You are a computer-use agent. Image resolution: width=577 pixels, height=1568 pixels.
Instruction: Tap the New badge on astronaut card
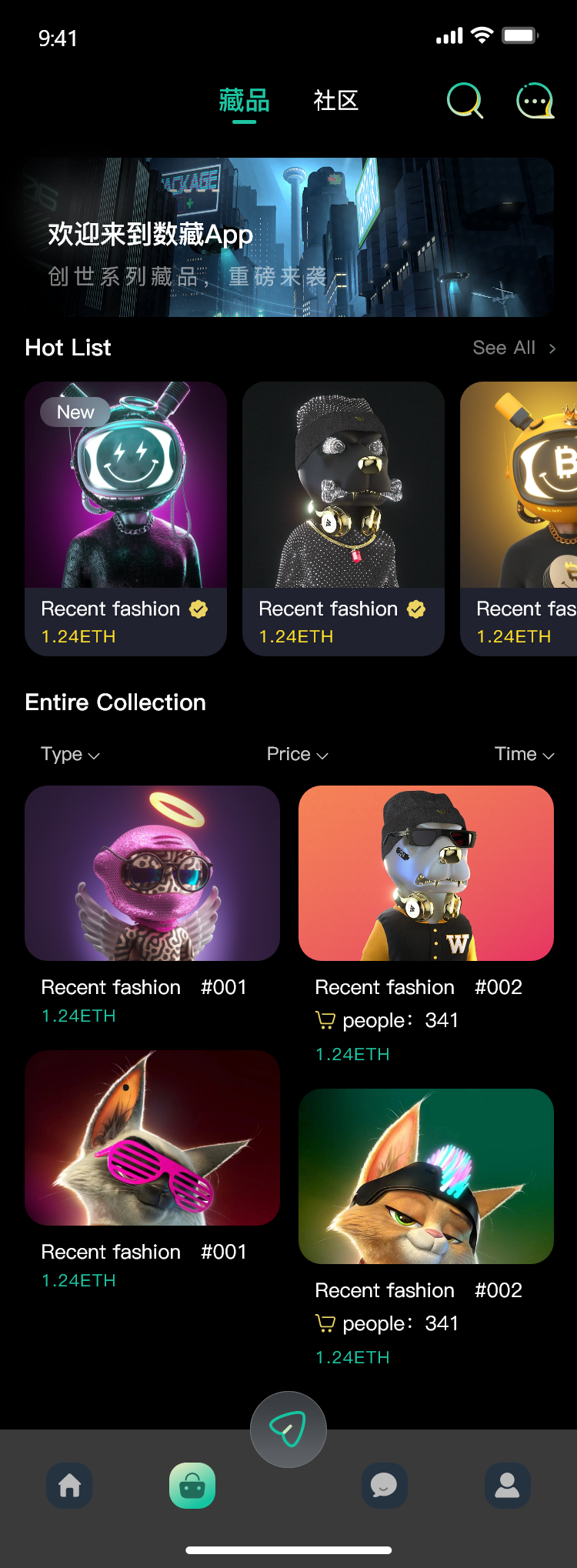click(75, 412)
